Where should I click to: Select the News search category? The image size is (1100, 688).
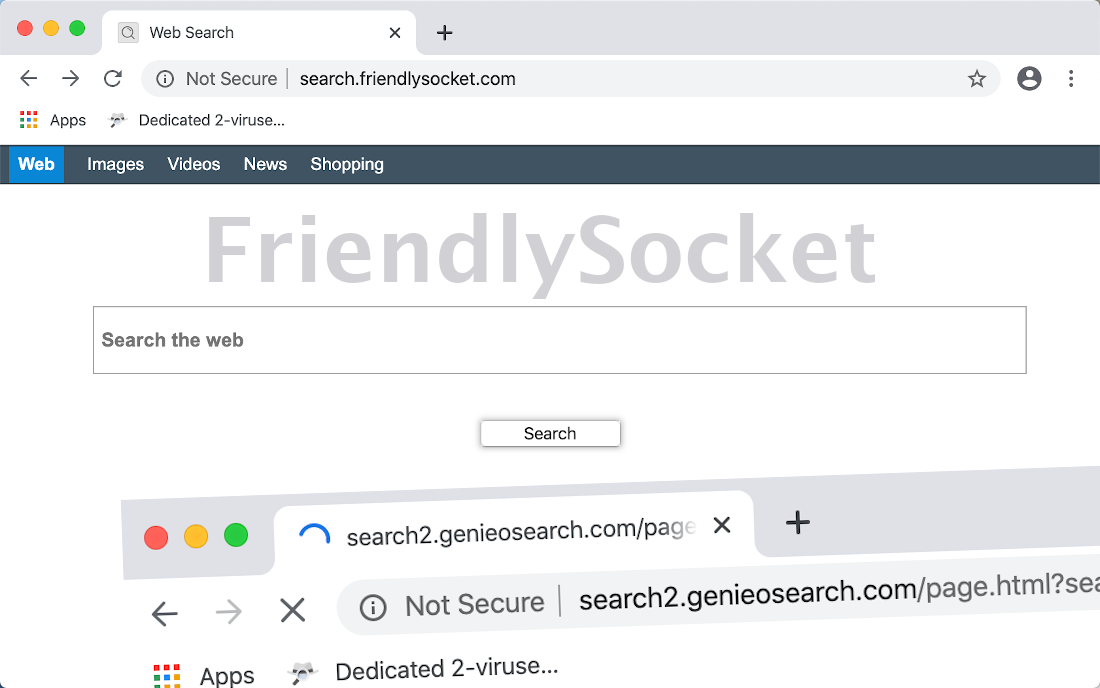(265, 164)
